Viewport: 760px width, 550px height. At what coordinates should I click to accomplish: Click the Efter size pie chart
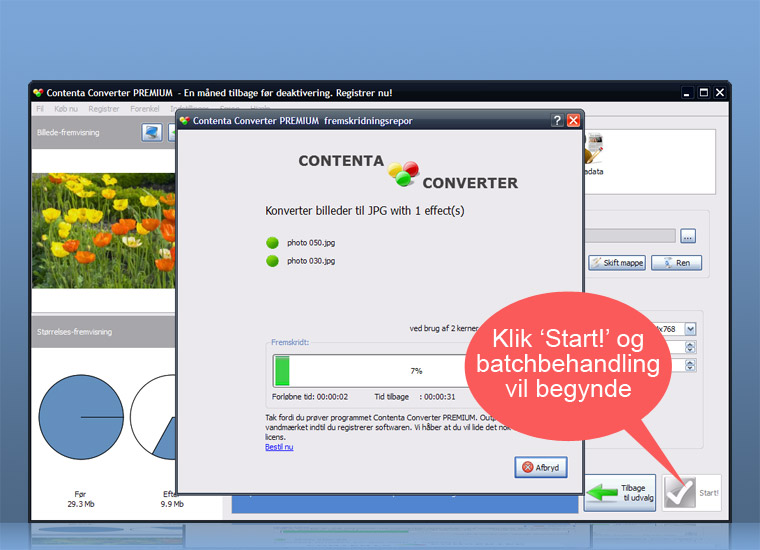coord(153,417)
